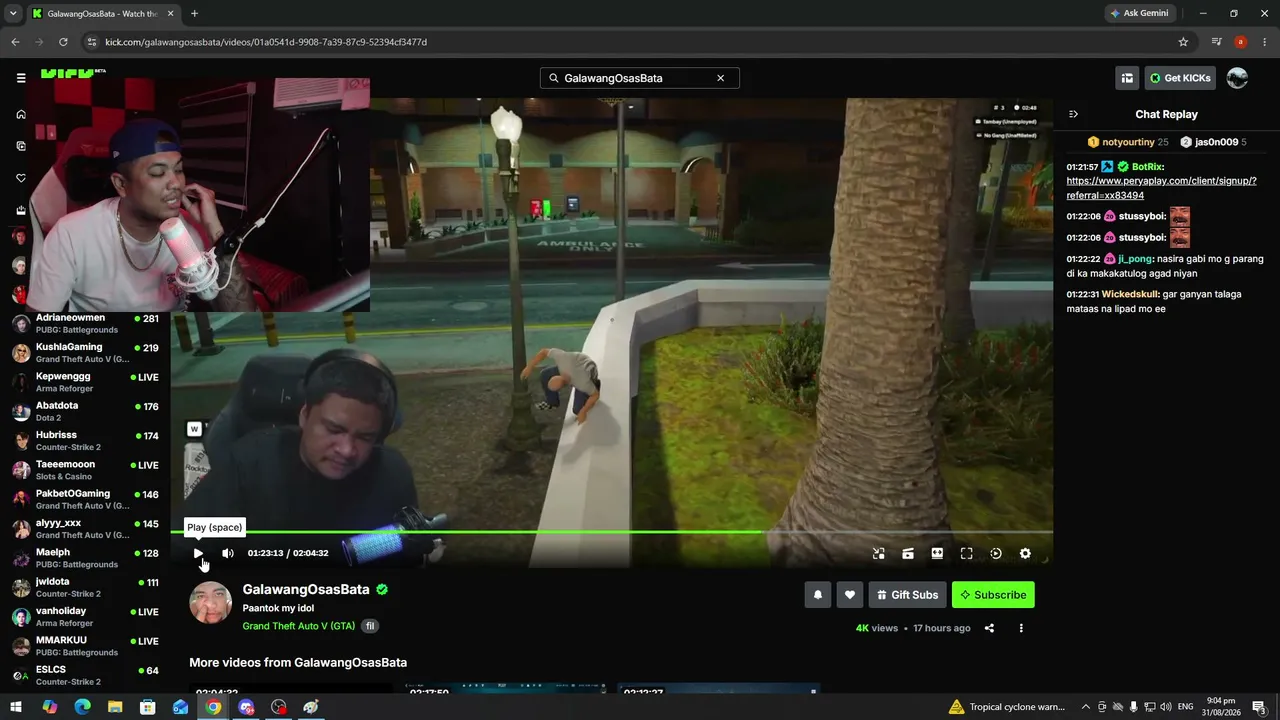Open Chrome tab search dropdown
Image resolution: width=1280 pixels, height=720 pixels.
(13, 13)
